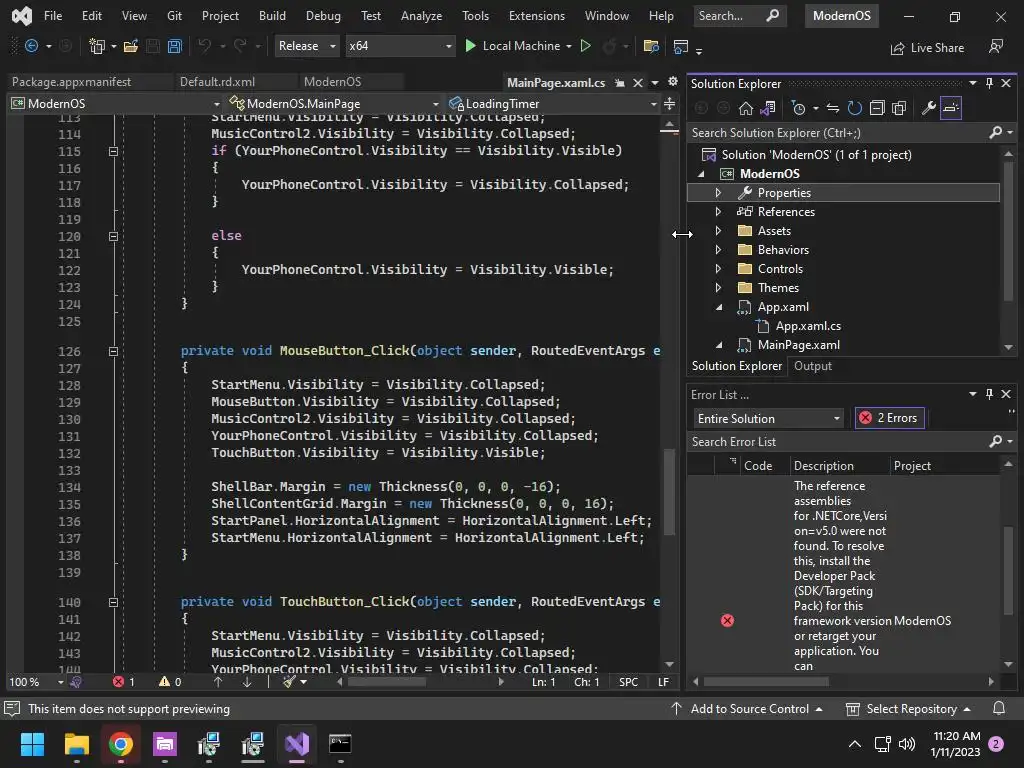The width and height of the screenshot is (1024, 768).
Task: Go to previous issue up arrow
Action: [x=218, y=682]
